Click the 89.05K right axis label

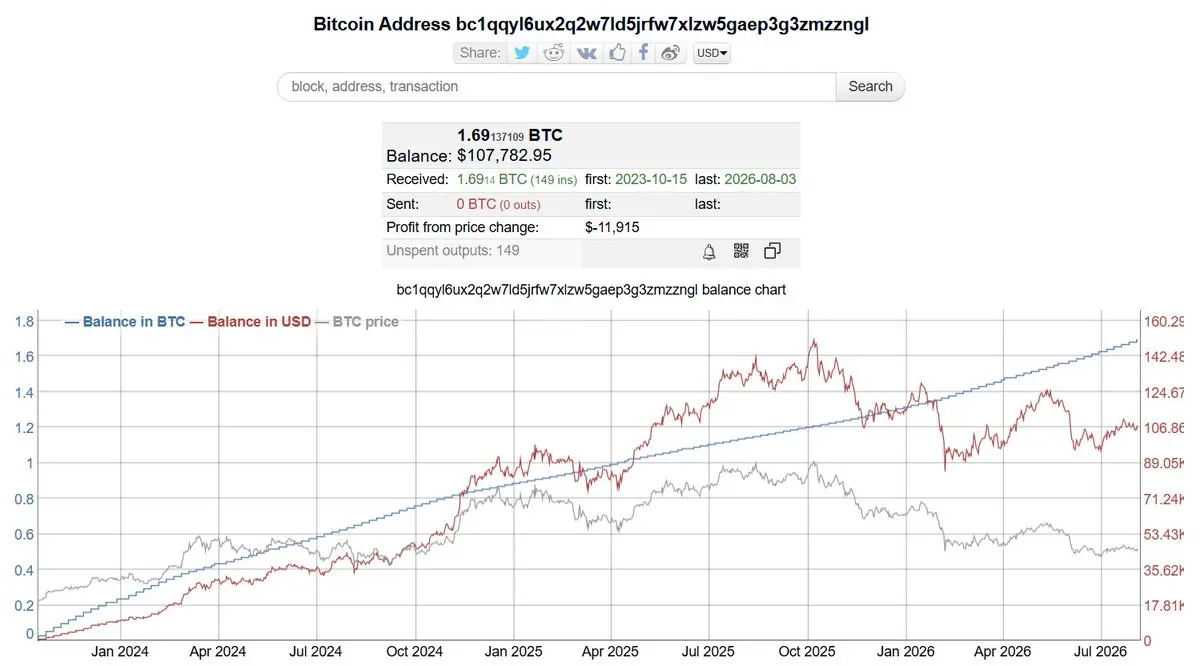(x=1165, y=463)
